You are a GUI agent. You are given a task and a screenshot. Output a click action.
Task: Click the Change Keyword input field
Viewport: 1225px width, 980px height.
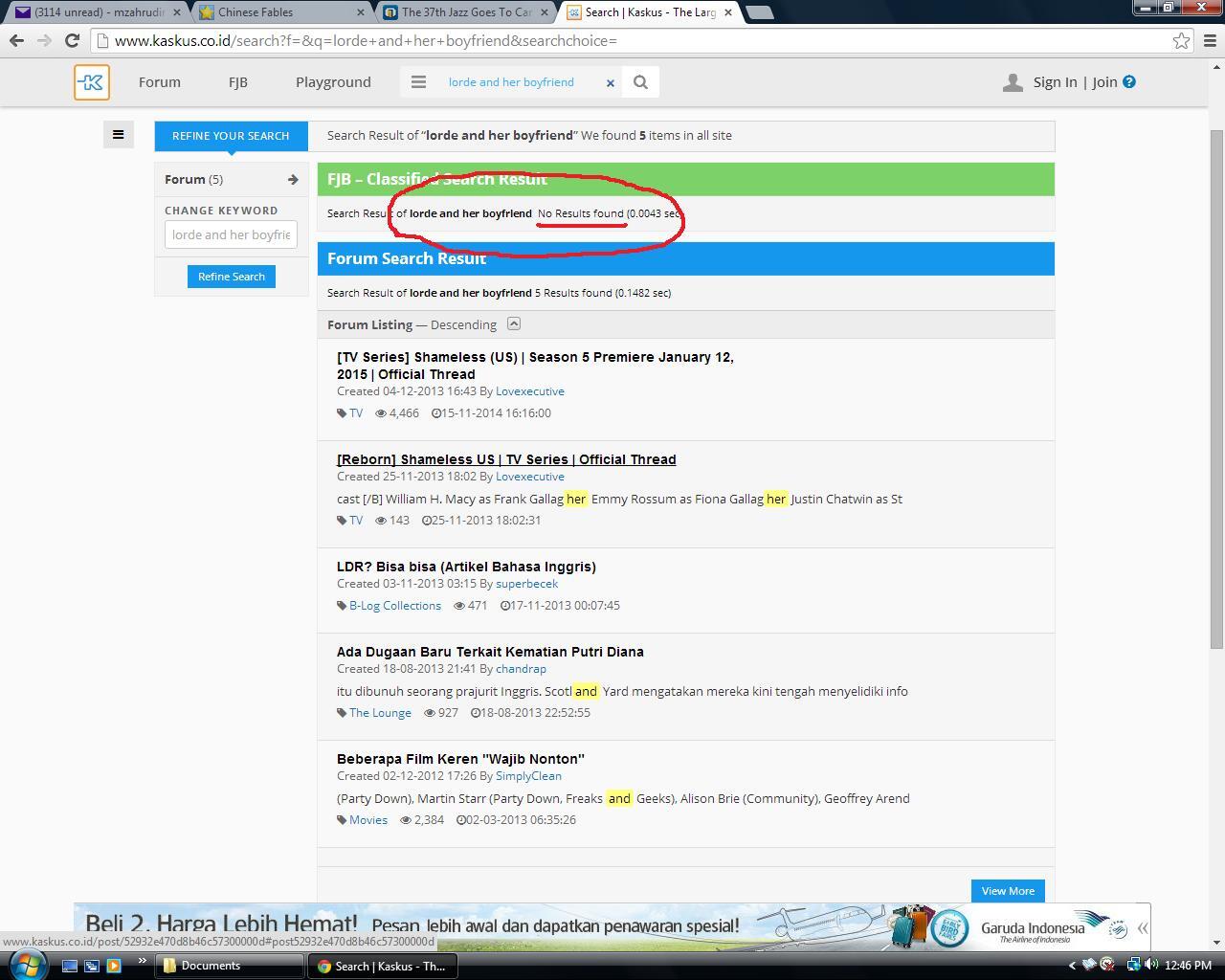(231, 234)
